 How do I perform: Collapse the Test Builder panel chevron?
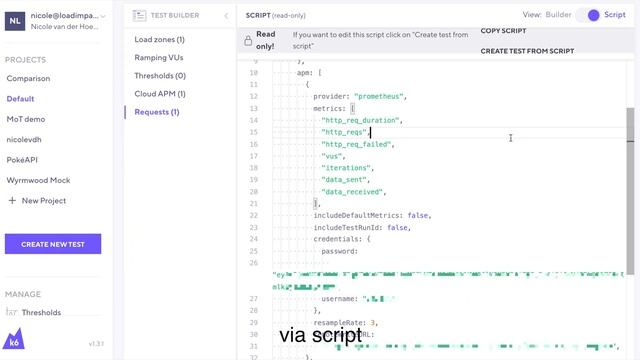coord(226,16)
